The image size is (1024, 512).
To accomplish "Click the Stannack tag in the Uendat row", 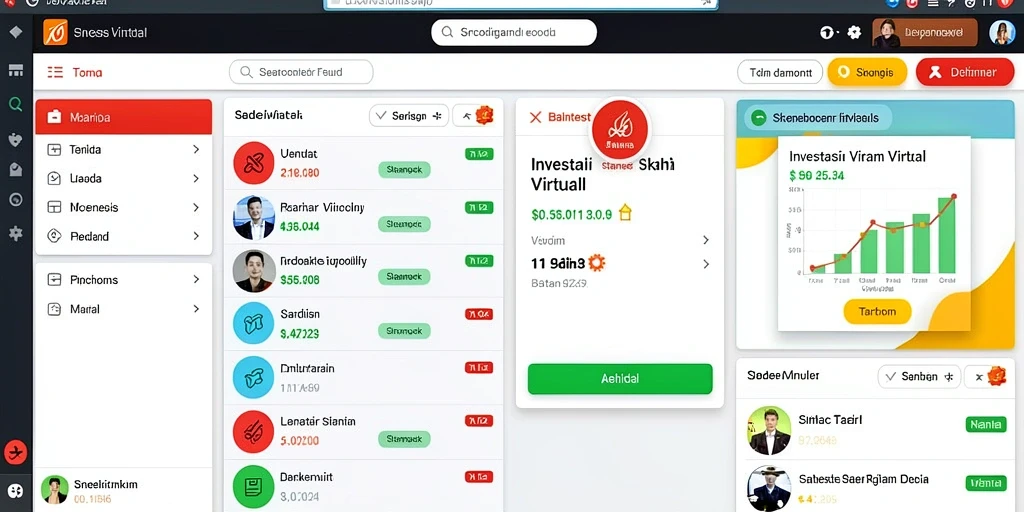I will pyautogui.click(x=404, y=170).
